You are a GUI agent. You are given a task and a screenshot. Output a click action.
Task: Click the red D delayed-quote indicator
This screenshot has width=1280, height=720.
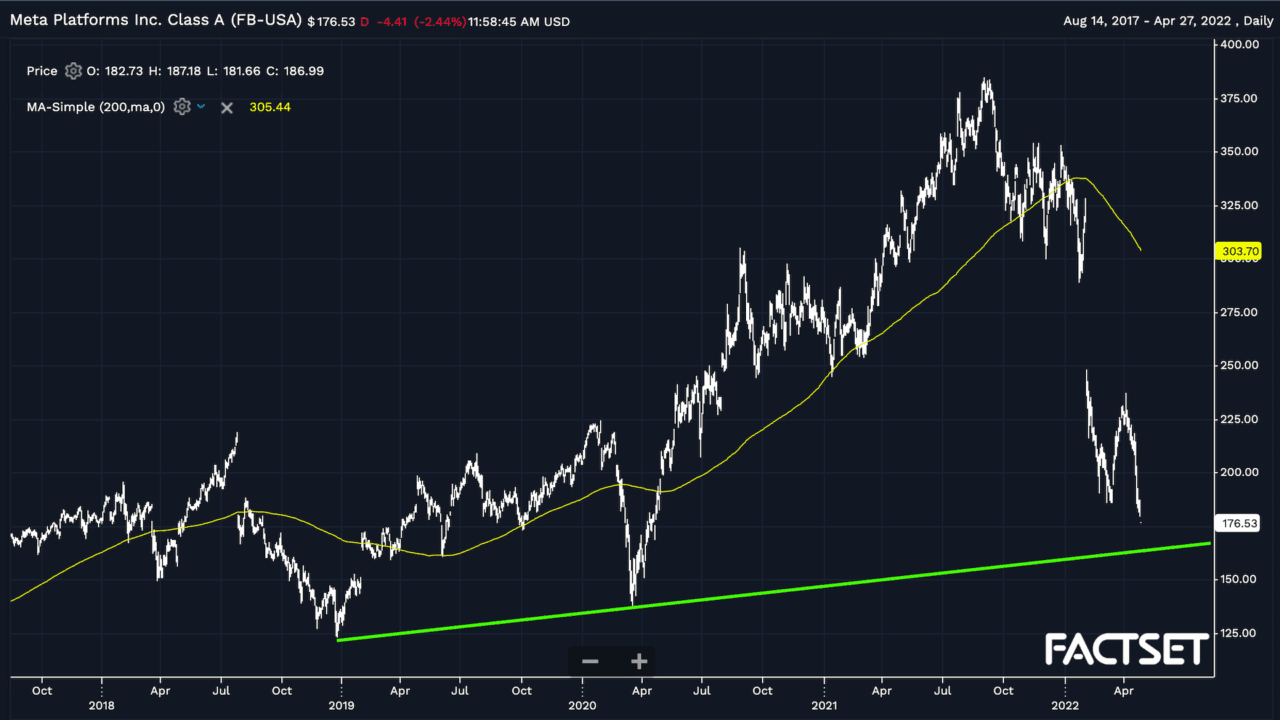coord(364,21)
